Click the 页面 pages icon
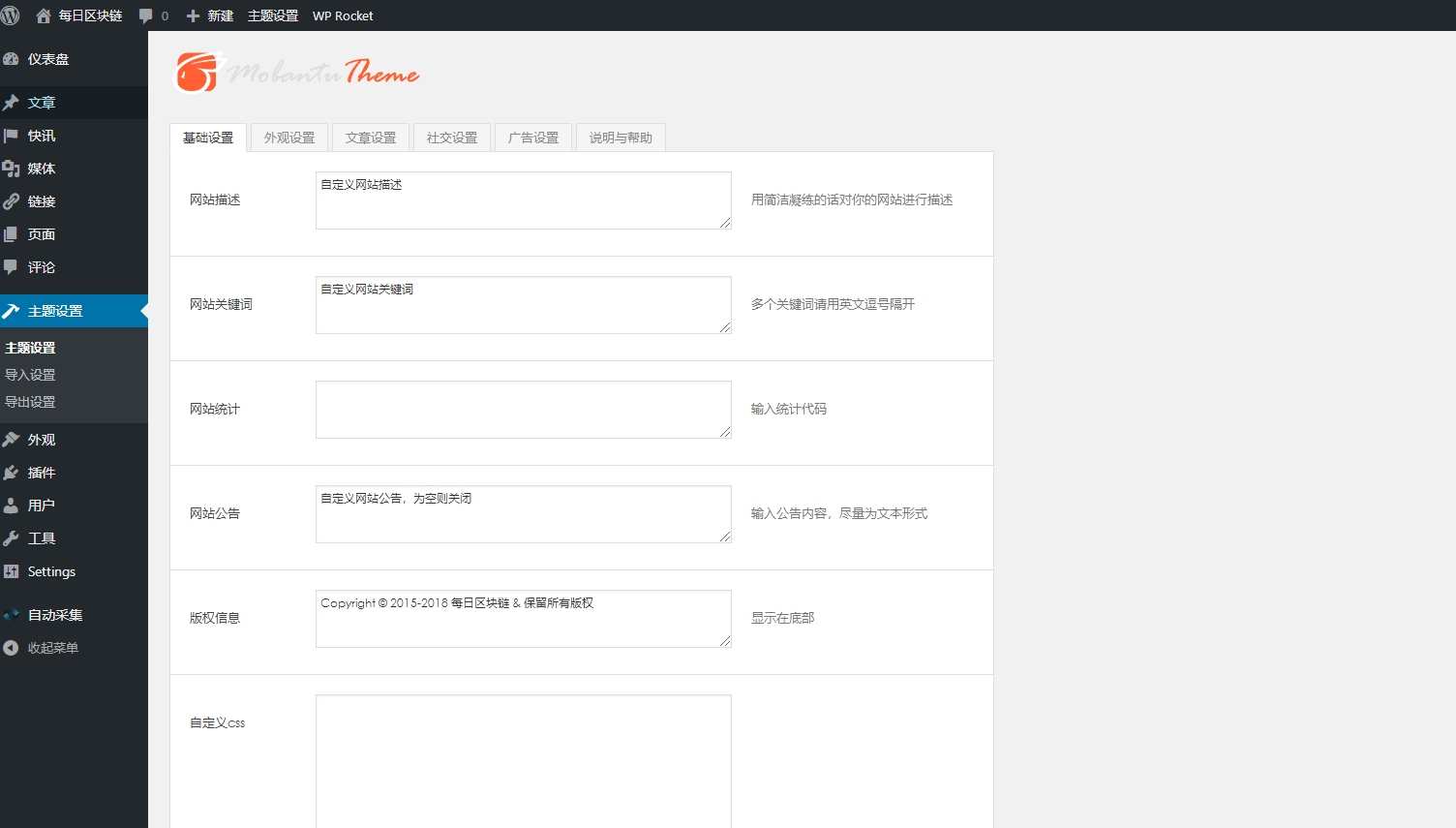Viewport: 1456px width, 828px height. coord(11,234)
